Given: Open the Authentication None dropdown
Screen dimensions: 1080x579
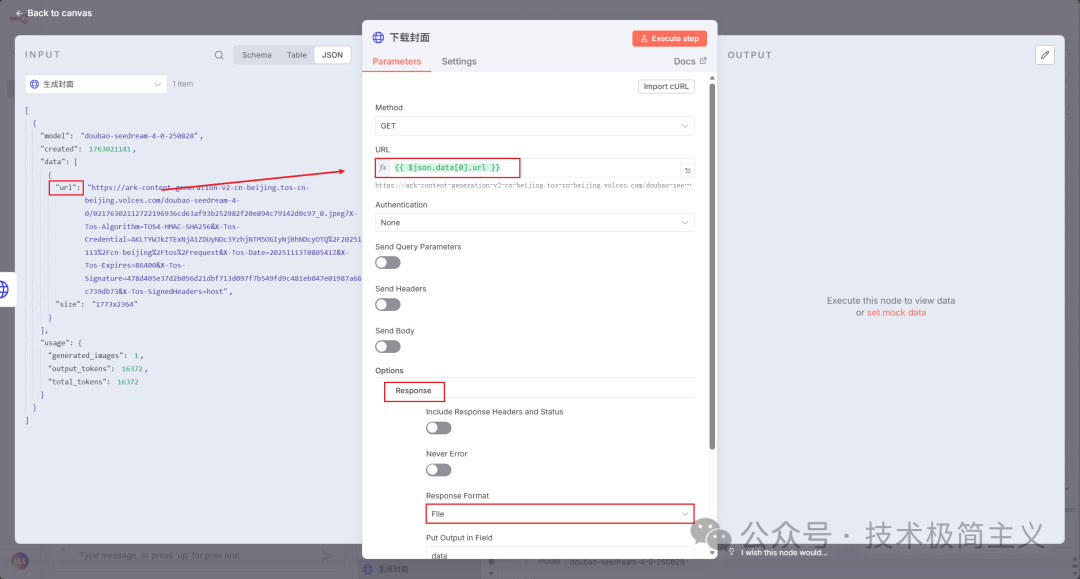Looking at the screenshot, I should pyautogui.click(x=534, y=222).
